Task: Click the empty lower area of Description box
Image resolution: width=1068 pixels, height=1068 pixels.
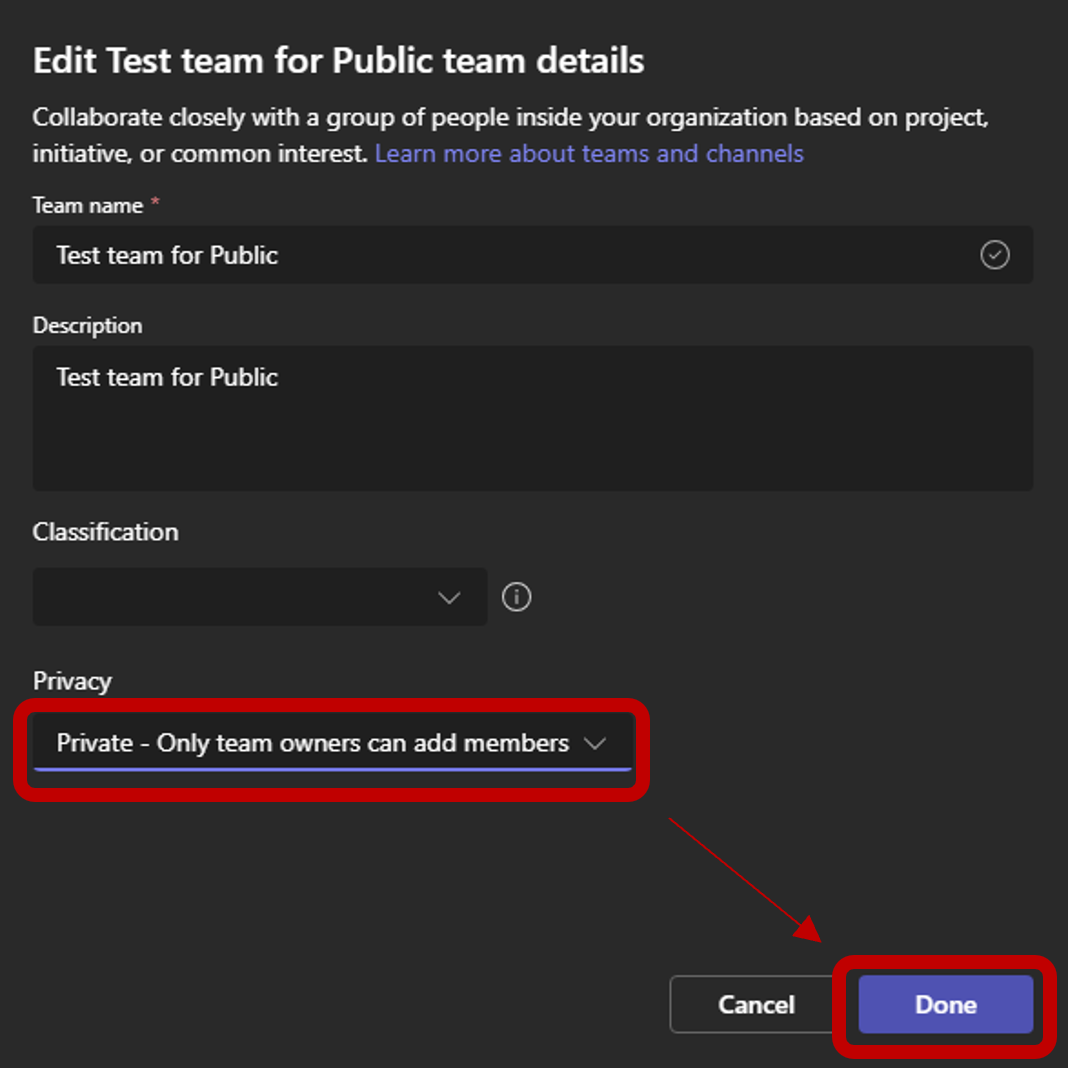Action: (x=533, y=450)
